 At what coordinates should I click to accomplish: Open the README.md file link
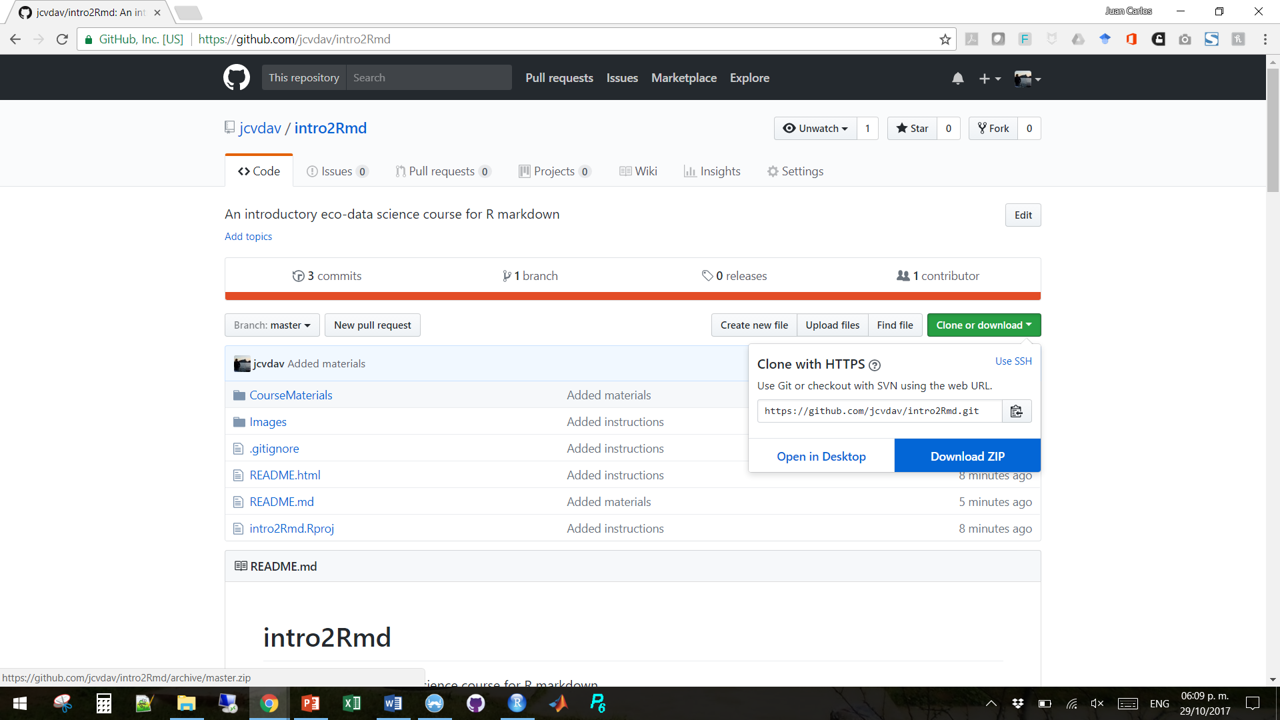click(x=282, y=502)
